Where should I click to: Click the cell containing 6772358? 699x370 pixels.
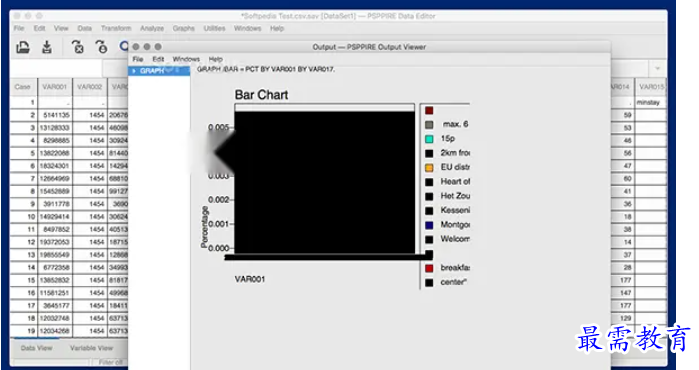pos(56,267)
